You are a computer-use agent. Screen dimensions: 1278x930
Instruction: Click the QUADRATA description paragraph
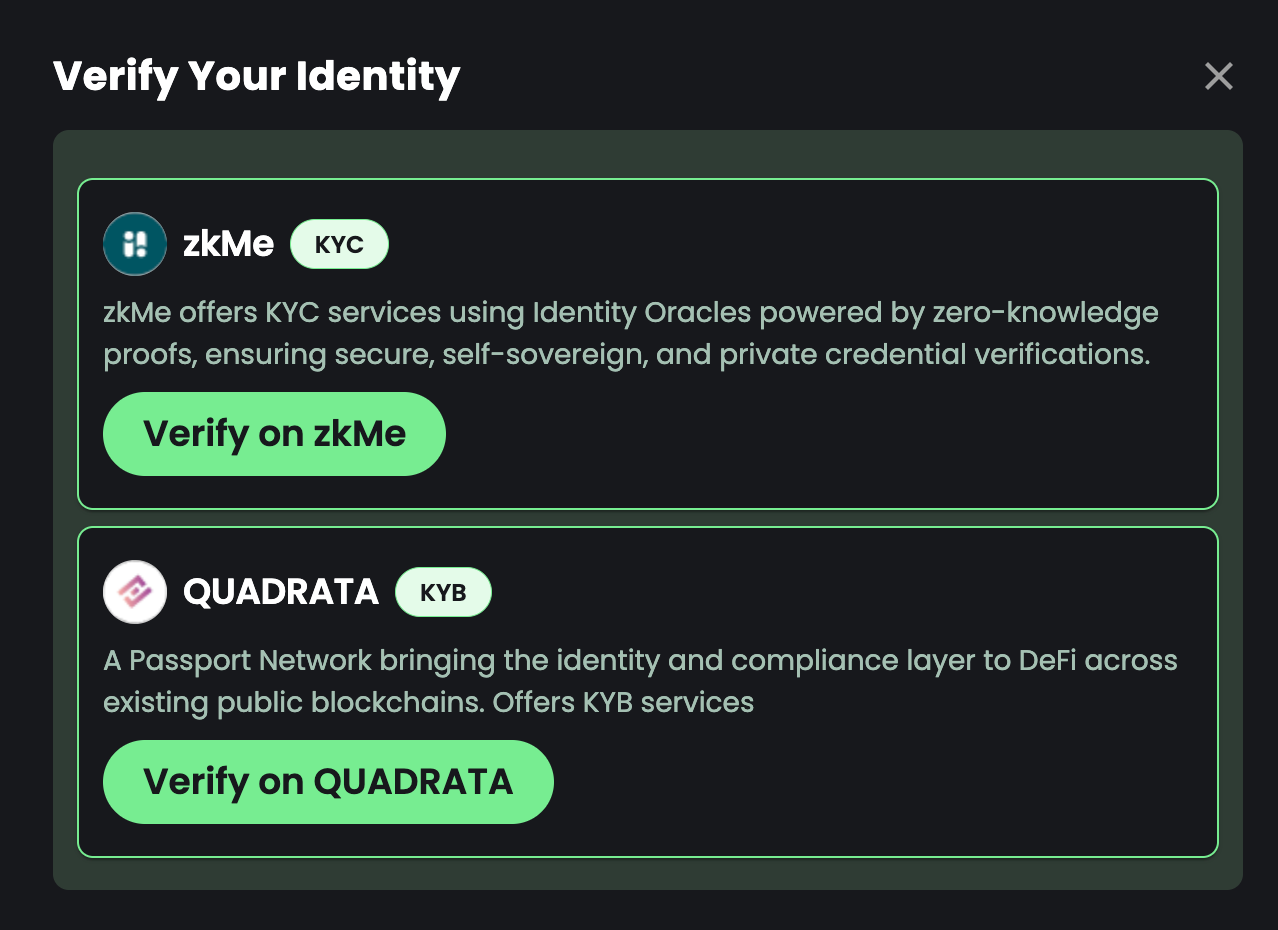point(640,681)
